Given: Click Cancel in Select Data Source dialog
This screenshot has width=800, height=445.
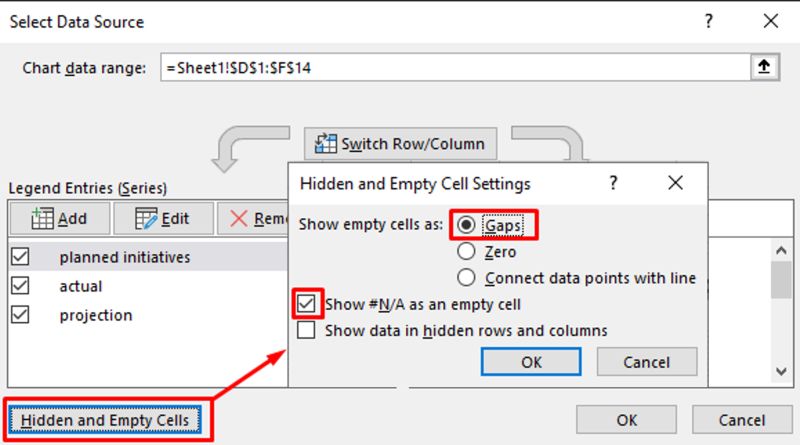Looking at the screenshot, I should click(x=742, y=420).
